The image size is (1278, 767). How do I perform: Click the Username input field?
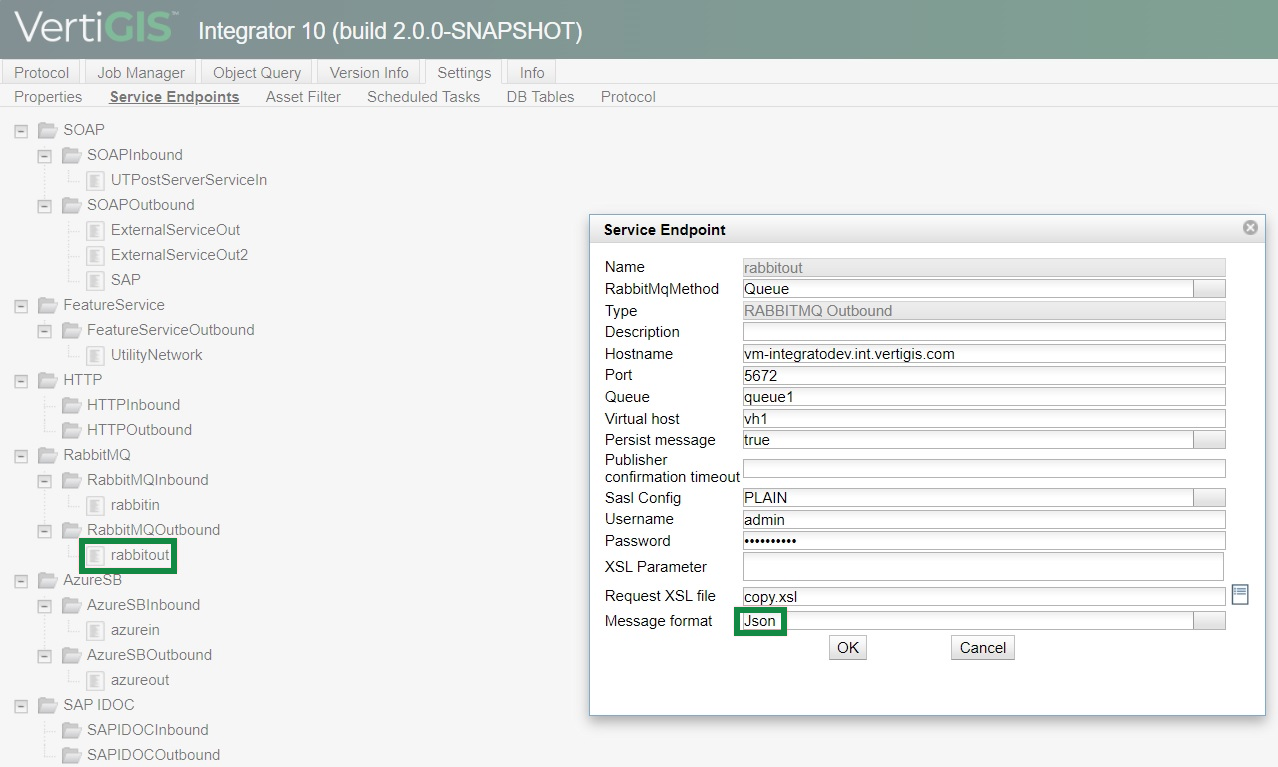[x=984, y=520]
